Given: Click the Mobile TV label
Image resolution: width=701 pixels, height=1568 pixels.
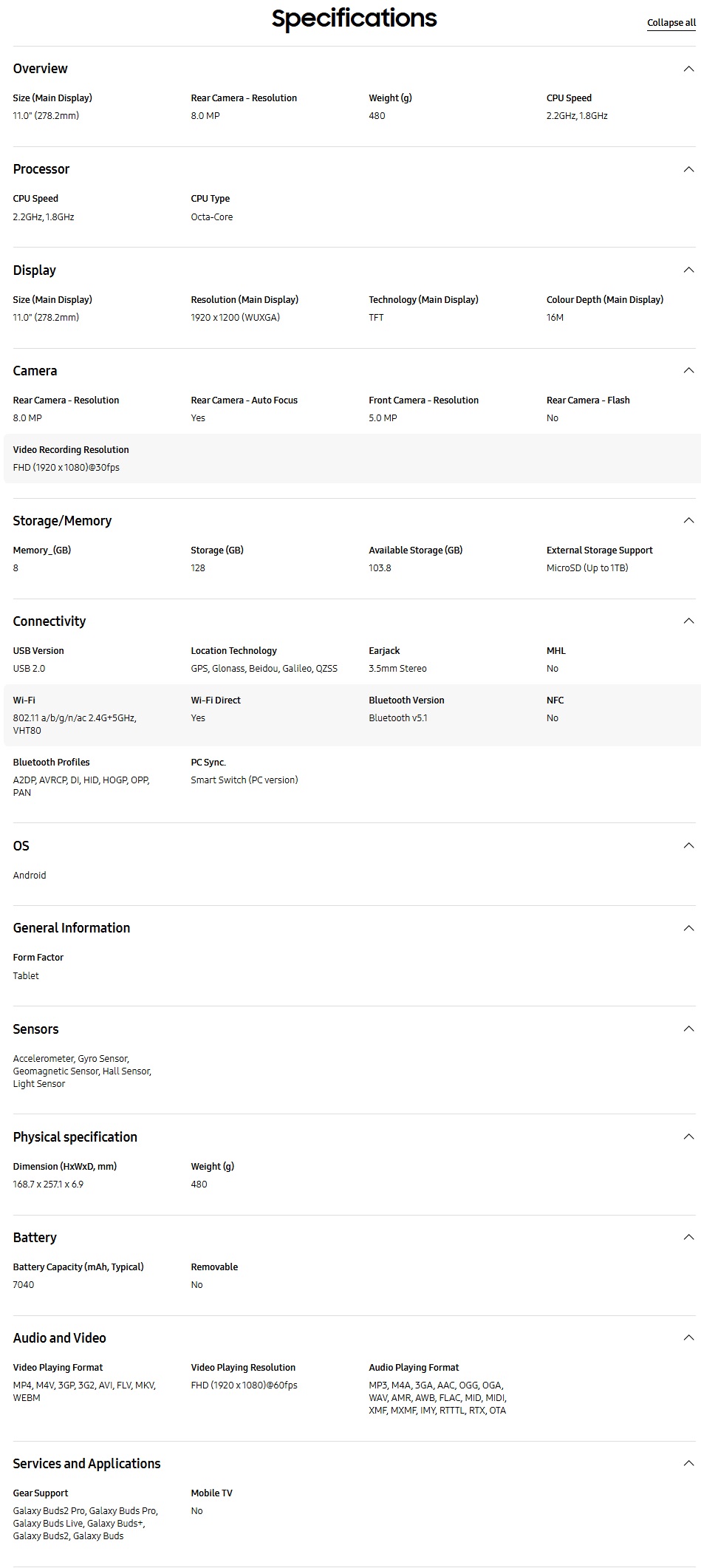Looking at the screenshot, I should tap(212, 1493).
